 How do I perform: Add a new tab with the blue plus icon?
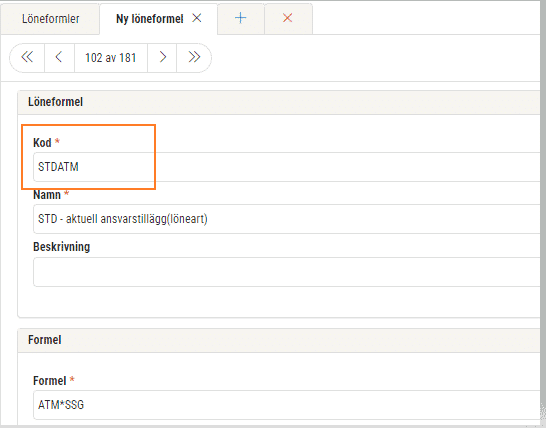tap(241, 18)
